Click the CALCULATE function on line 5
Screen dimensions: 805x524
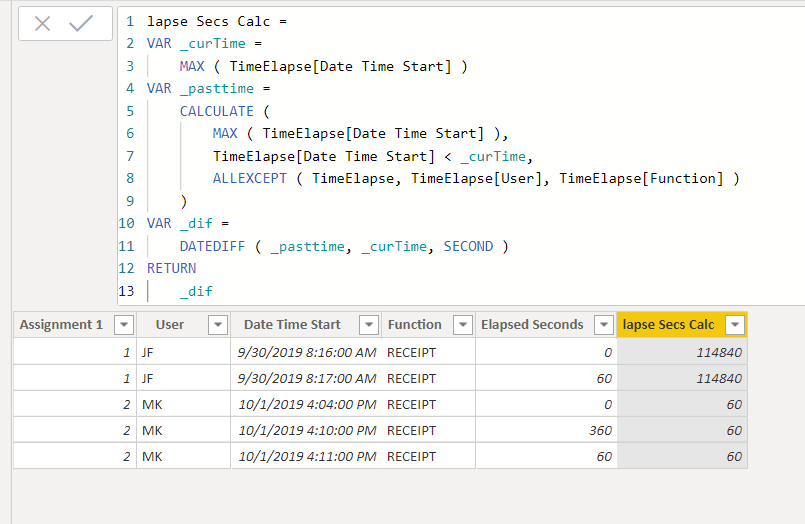tap(216, 111)
